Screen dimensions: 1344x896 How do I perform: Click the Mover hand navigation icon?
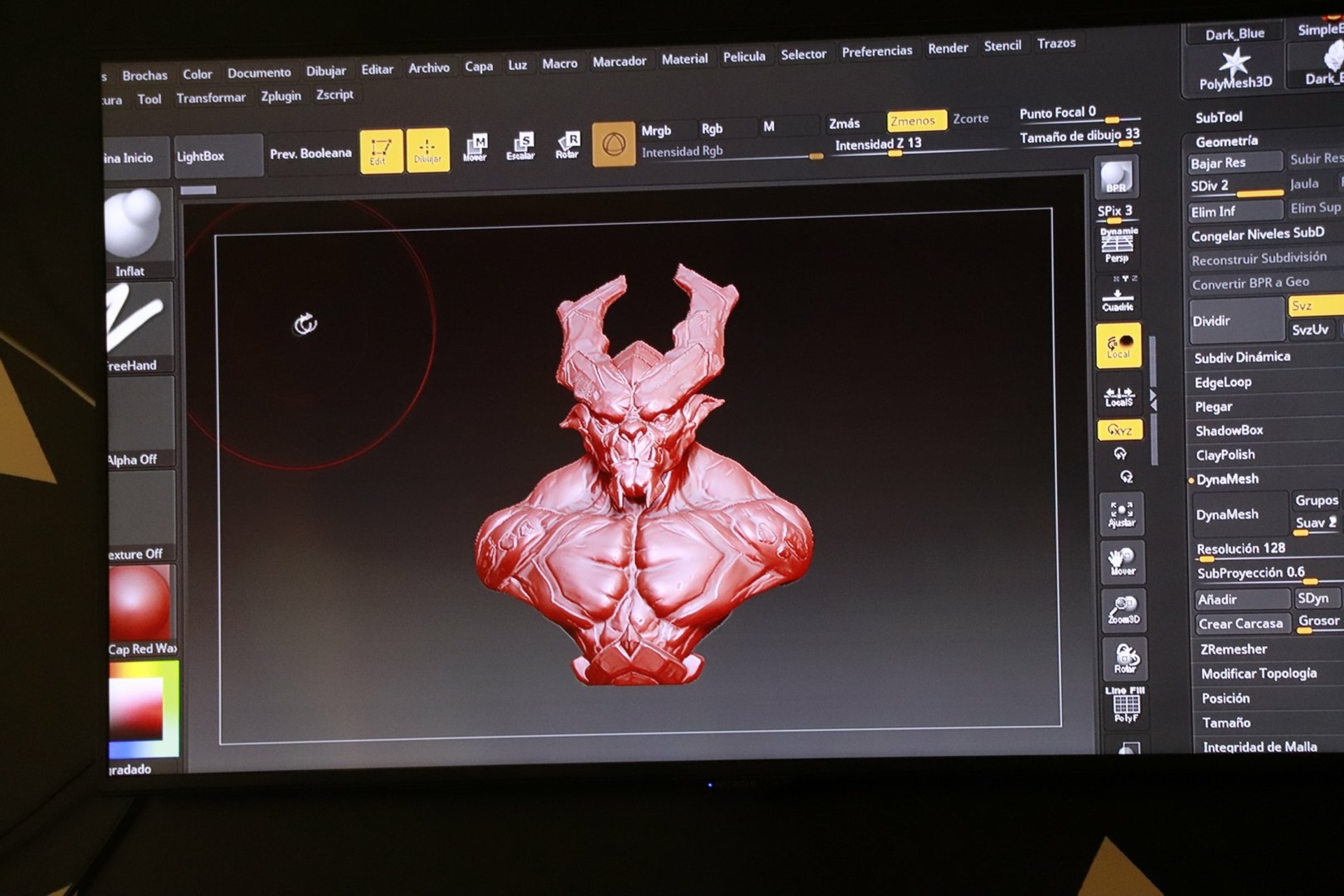[1122, 562]
